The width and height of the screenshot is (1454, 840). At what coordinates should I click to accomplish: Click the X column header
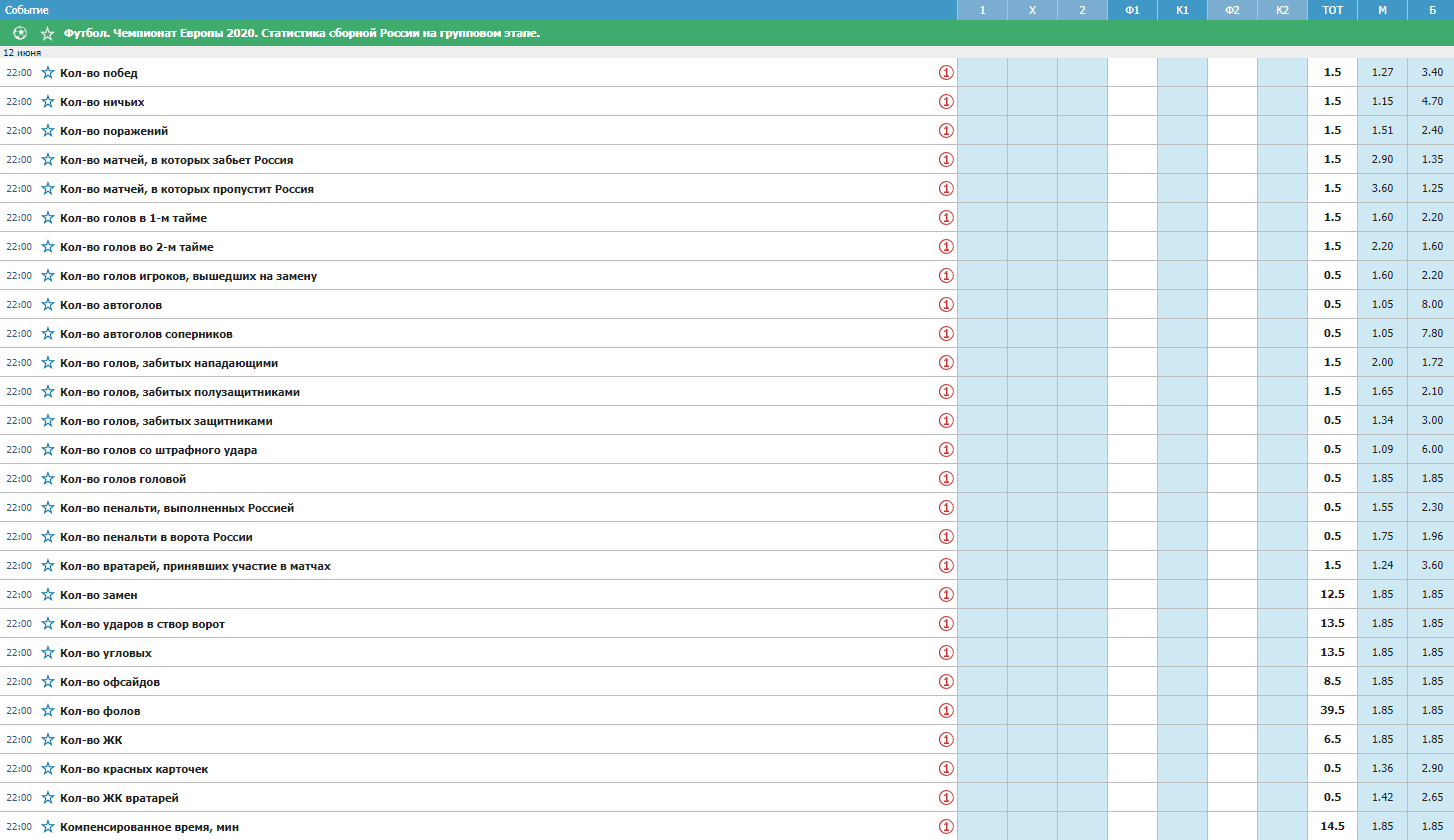click(1033, 10)
